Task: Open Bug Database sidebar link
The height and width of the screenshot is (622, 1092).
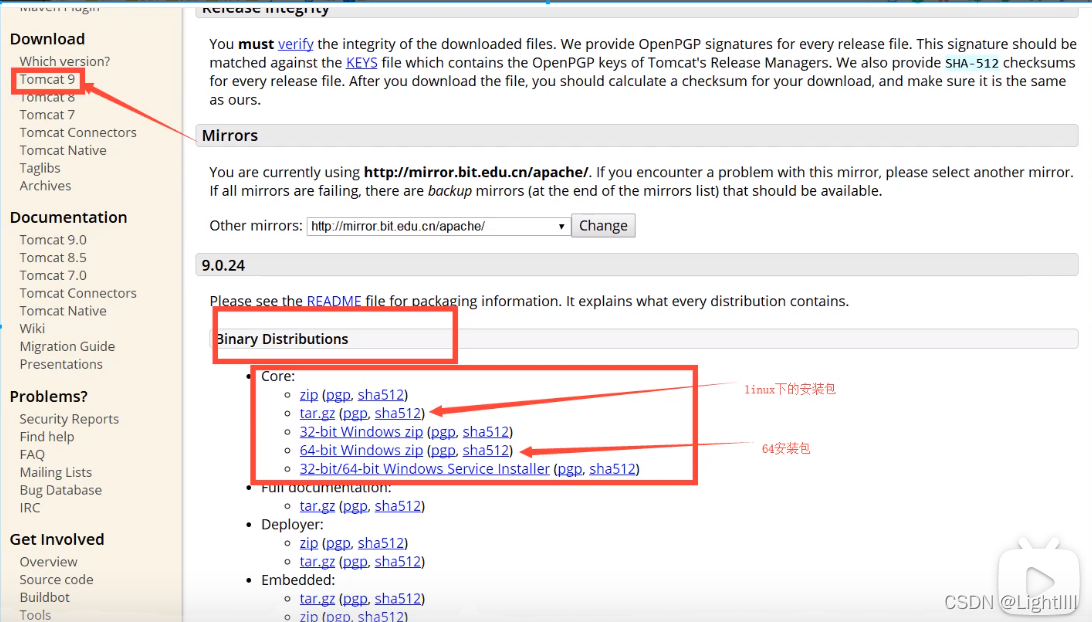Action: tap(61, 490)
